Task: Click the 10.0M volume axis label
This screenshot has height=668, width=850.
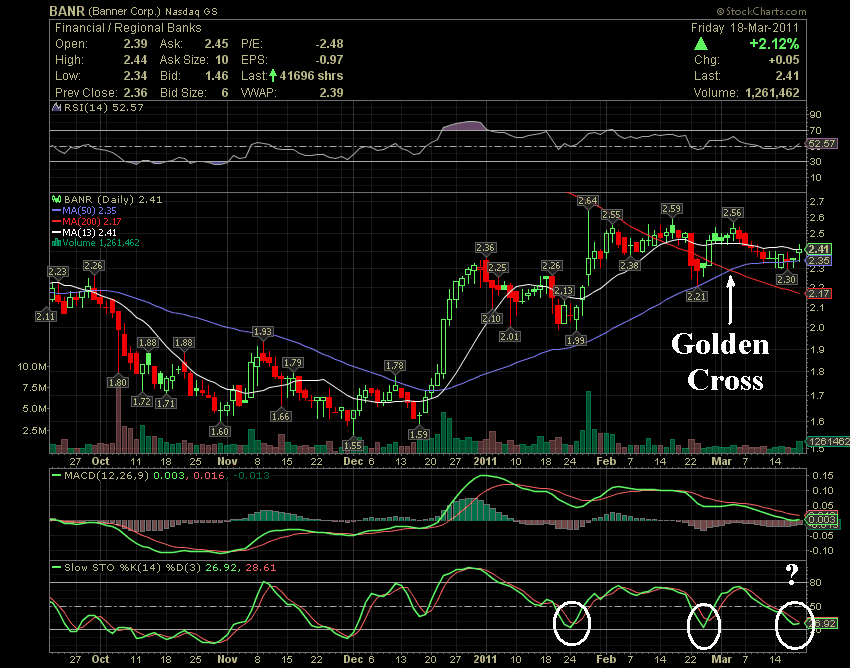Action: click(32, 367)
